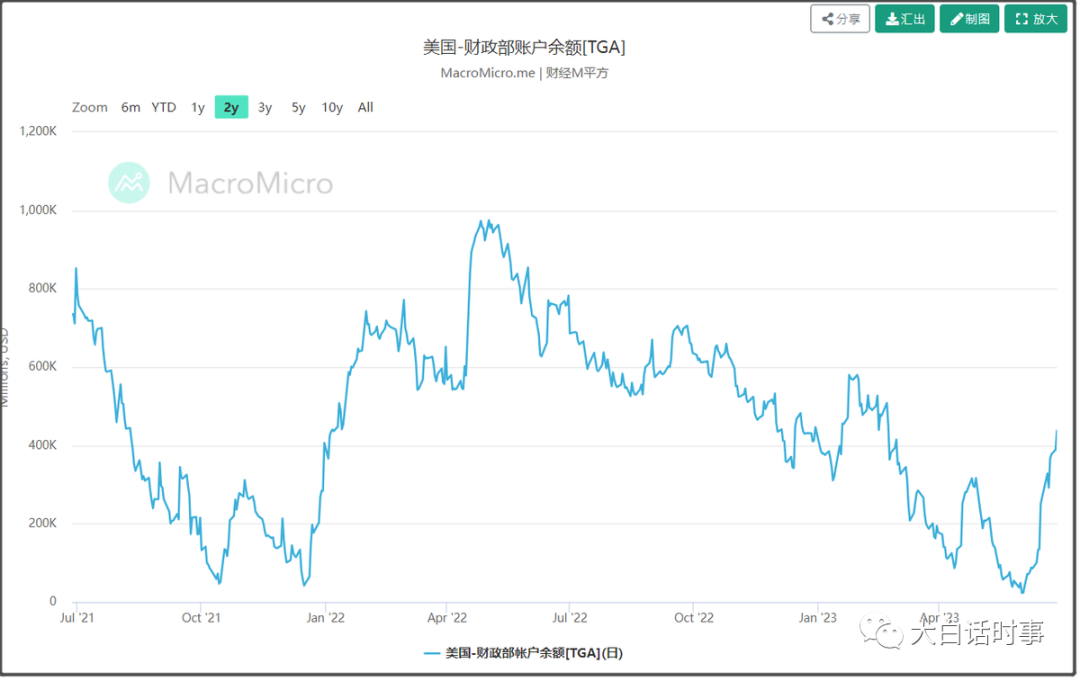Click the Jan '22 x-axis label

point(326,618)
